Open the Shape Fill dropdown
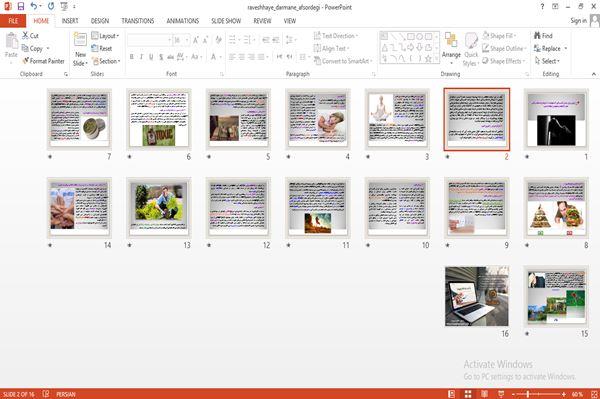This screenshot has height=399, width=600. click(499, 36)
